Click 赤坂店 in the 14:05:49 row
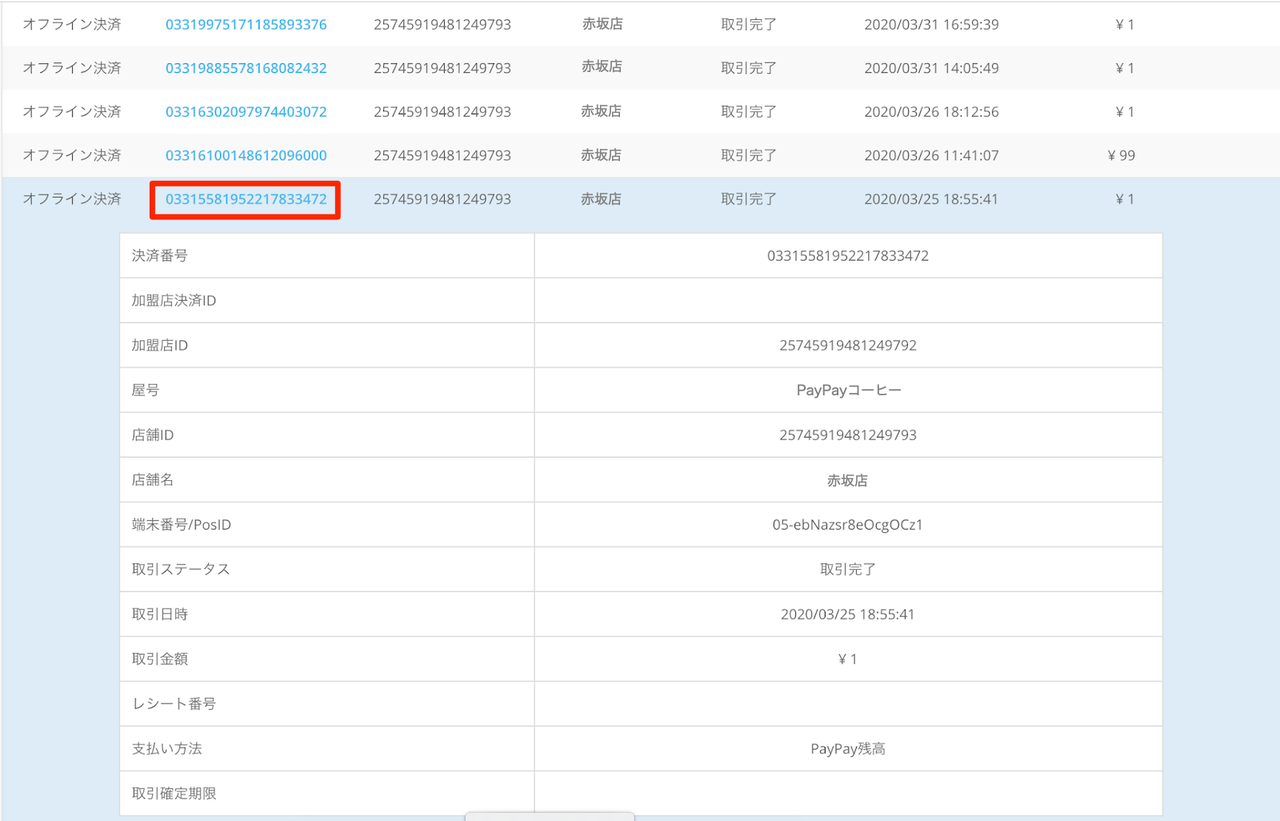1280x821 pixels. pyautogui.click(x=601, y=68)
